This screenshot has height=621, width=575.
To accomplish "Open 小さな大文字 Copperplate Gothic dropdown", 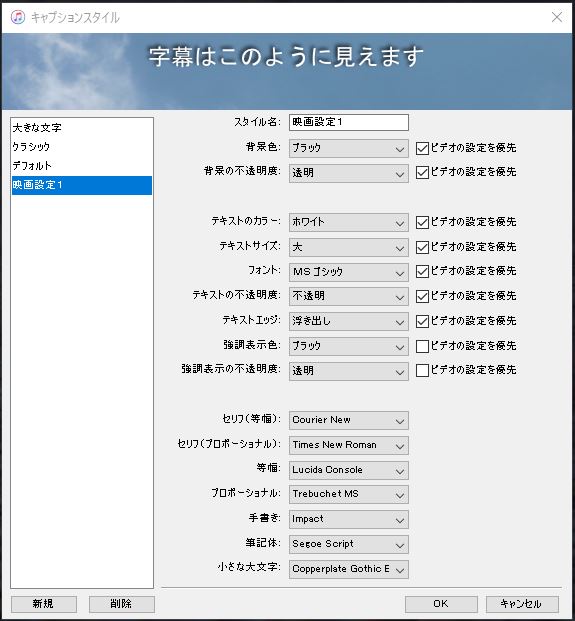I will coord(348,569).
